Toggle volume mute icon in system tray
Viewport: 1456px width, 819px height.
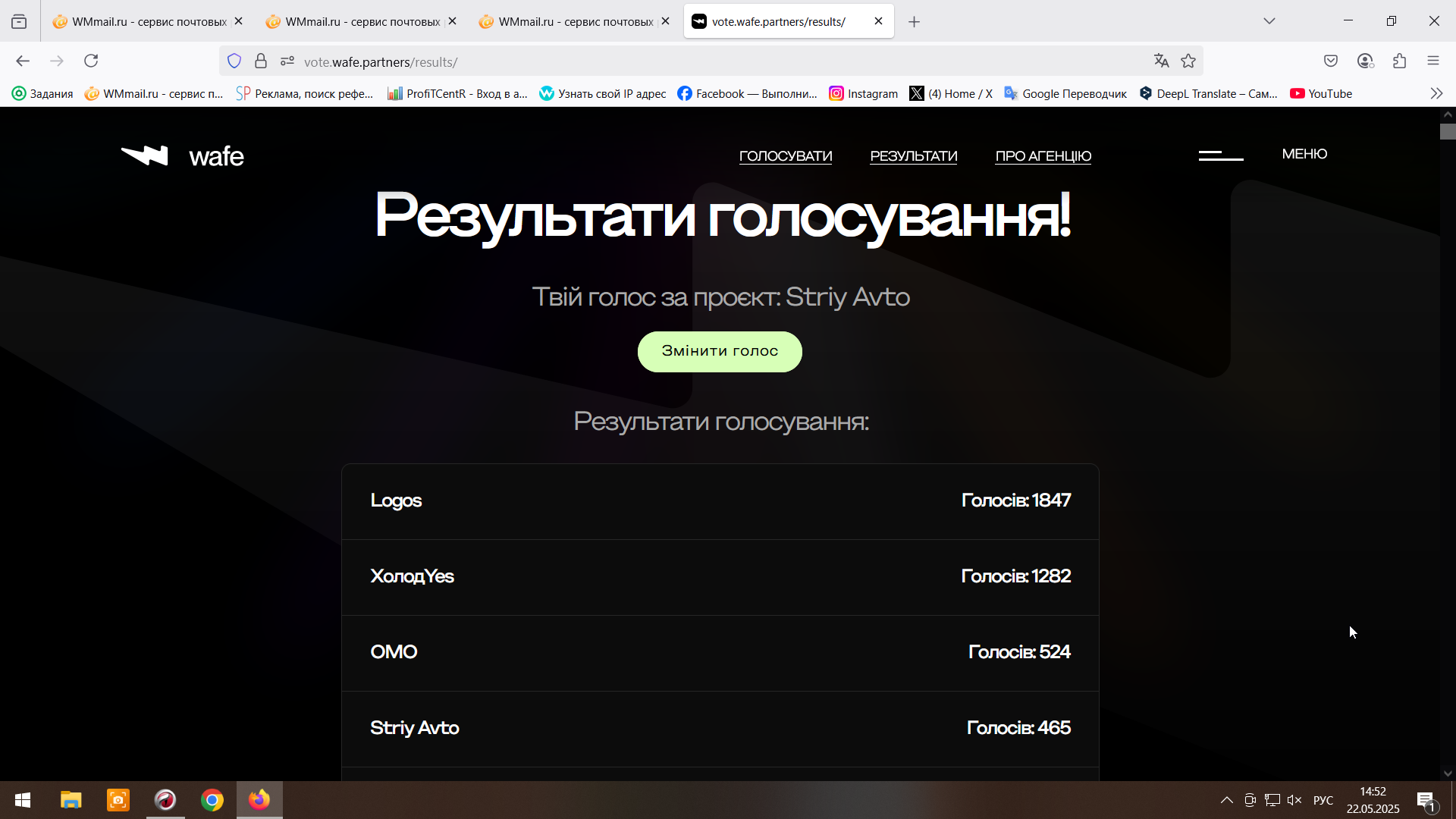tap(1294, 800)
